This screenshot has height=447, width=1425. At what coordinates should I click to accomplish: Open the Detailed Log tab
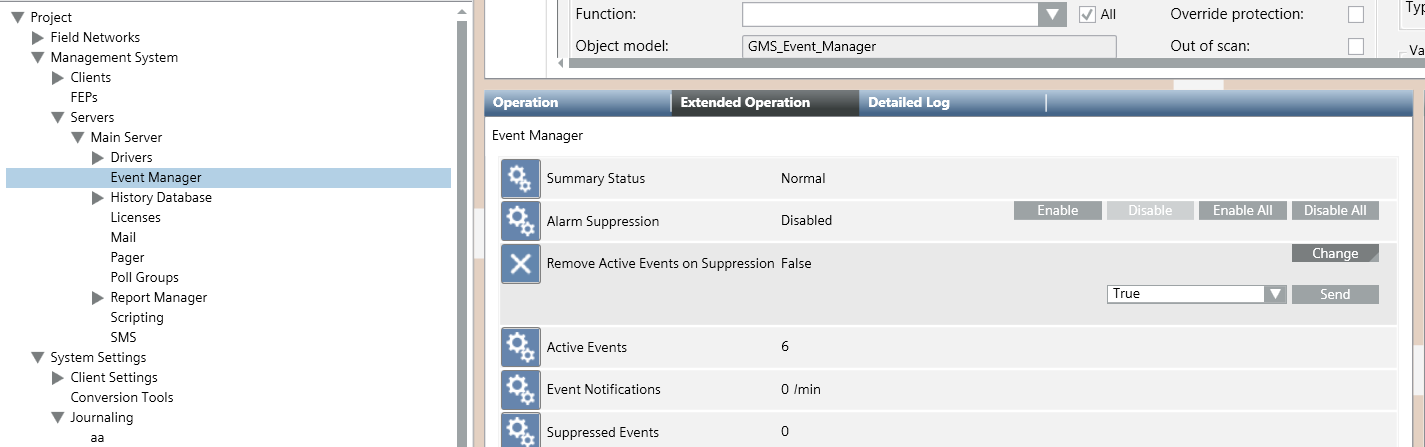(x=908, y=103)
